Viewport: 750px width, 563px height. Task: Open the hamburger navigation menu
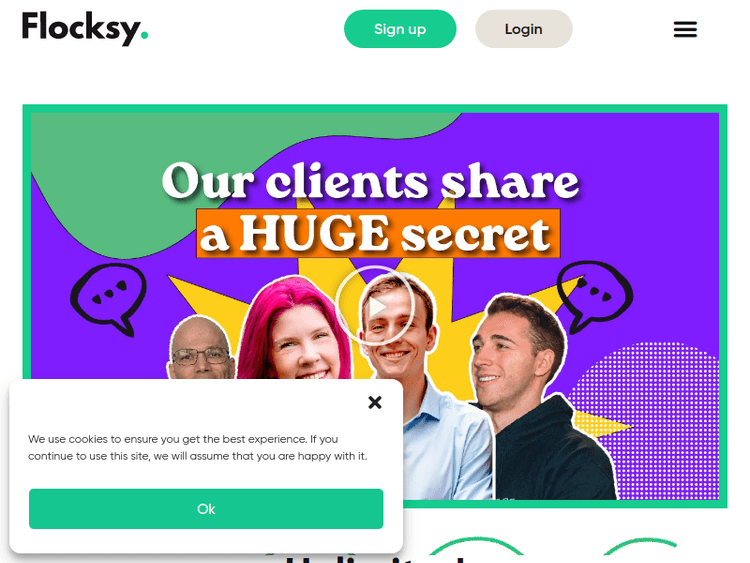(685, 29)
